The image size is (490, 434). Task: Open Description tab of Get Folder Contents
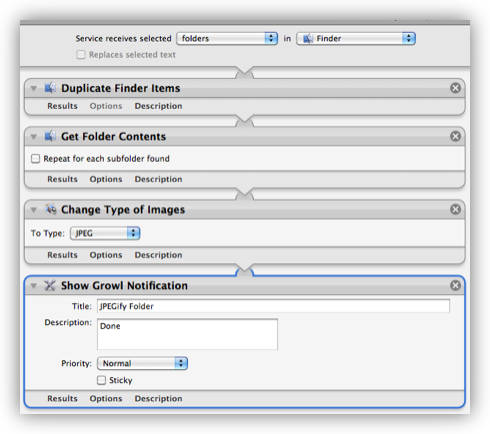point(158,179)
